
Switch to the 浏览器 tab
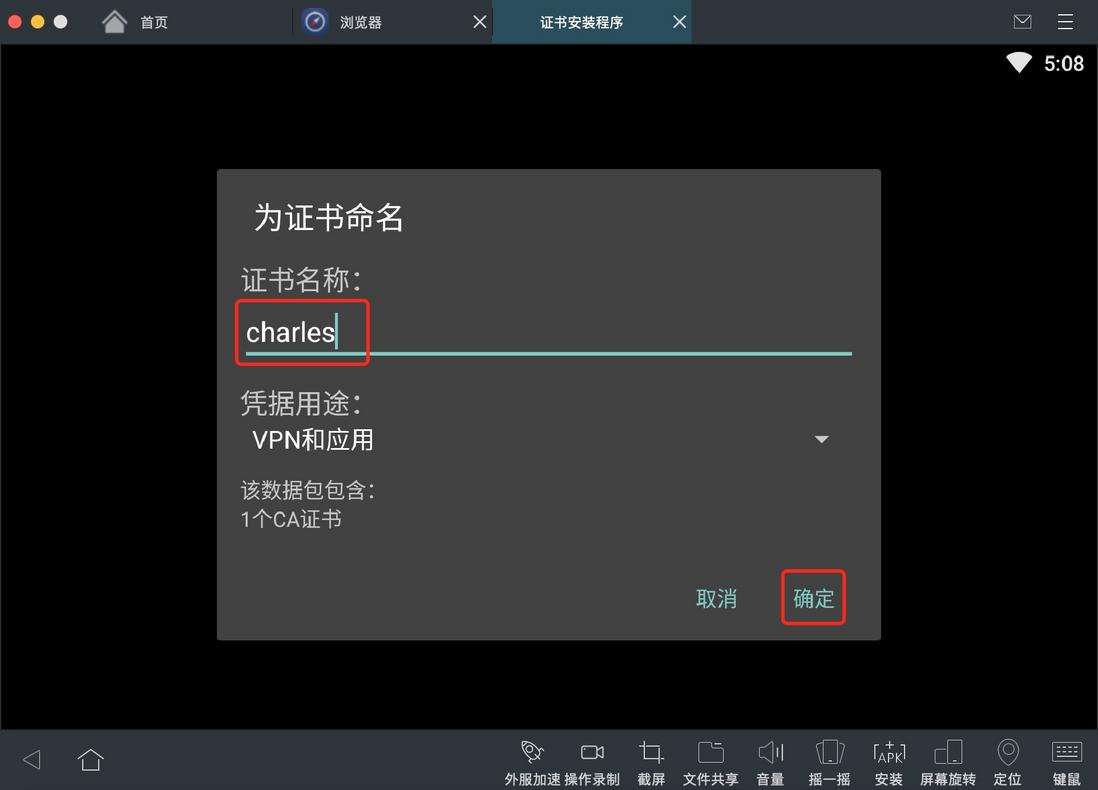392,22
